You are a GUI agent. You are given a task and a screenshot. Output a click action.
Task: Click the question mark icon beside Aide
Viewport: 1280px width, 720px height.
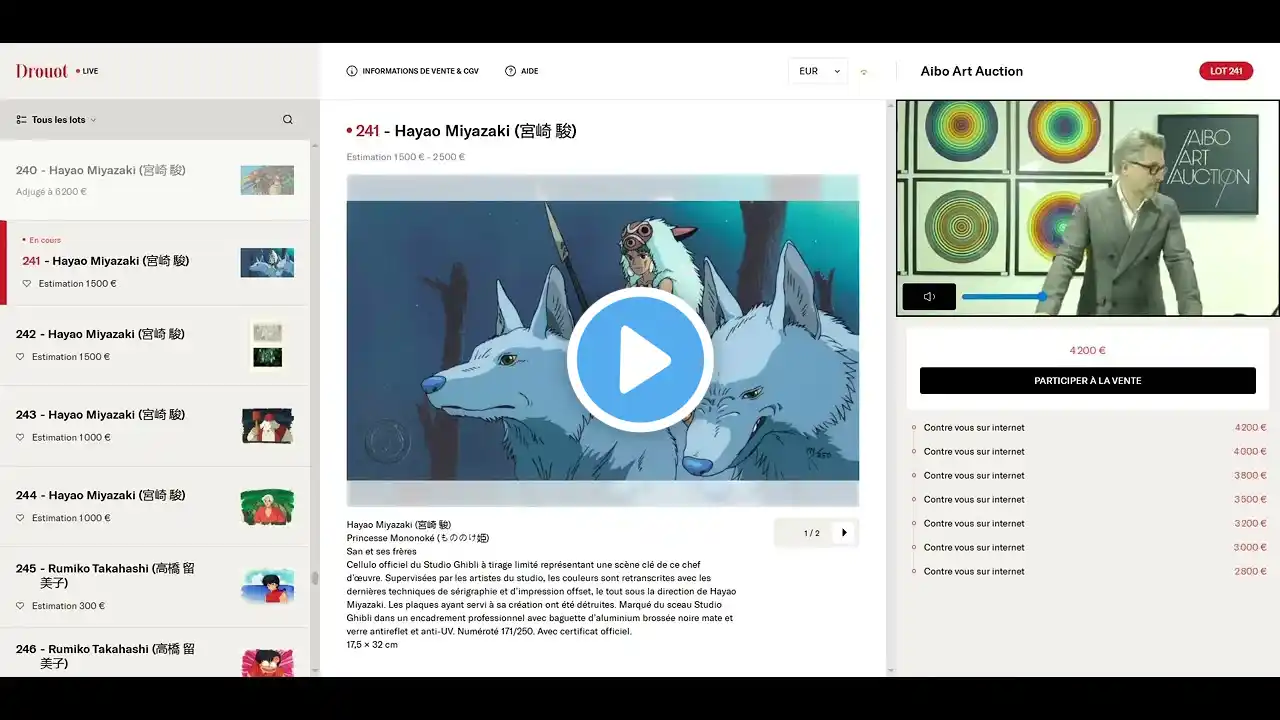tap(510, 71)
